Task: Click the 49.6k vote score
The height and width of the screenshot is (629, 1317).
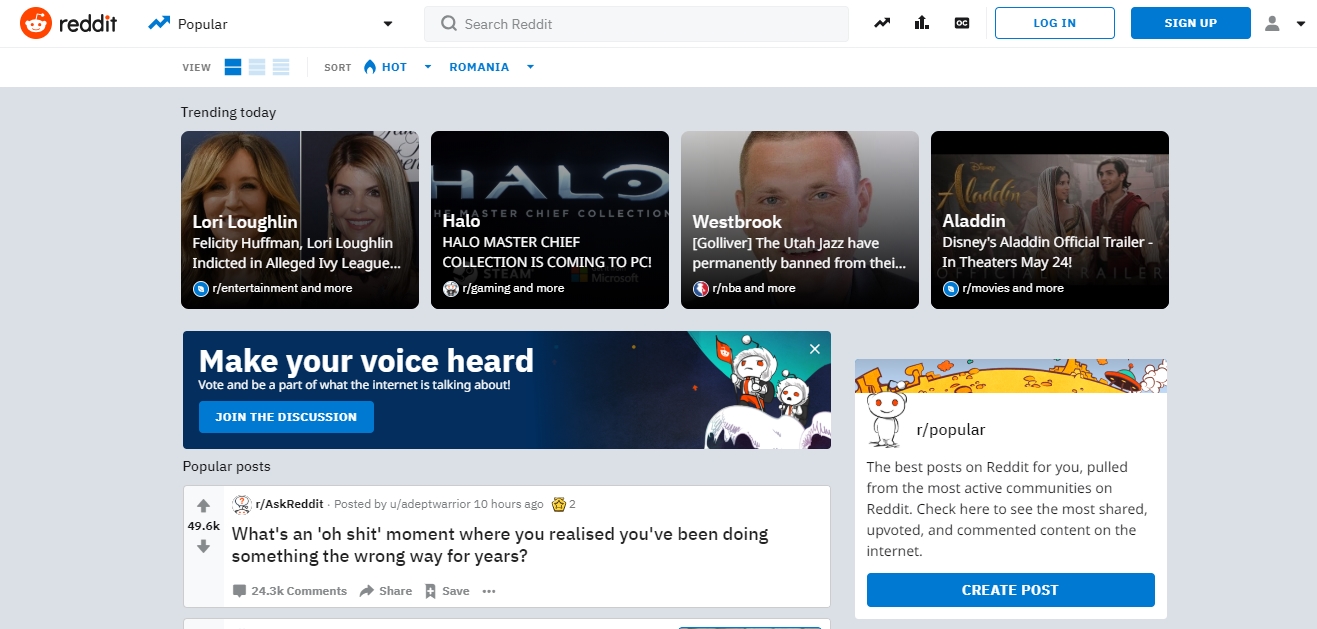Action: click(x=203, y=526)
